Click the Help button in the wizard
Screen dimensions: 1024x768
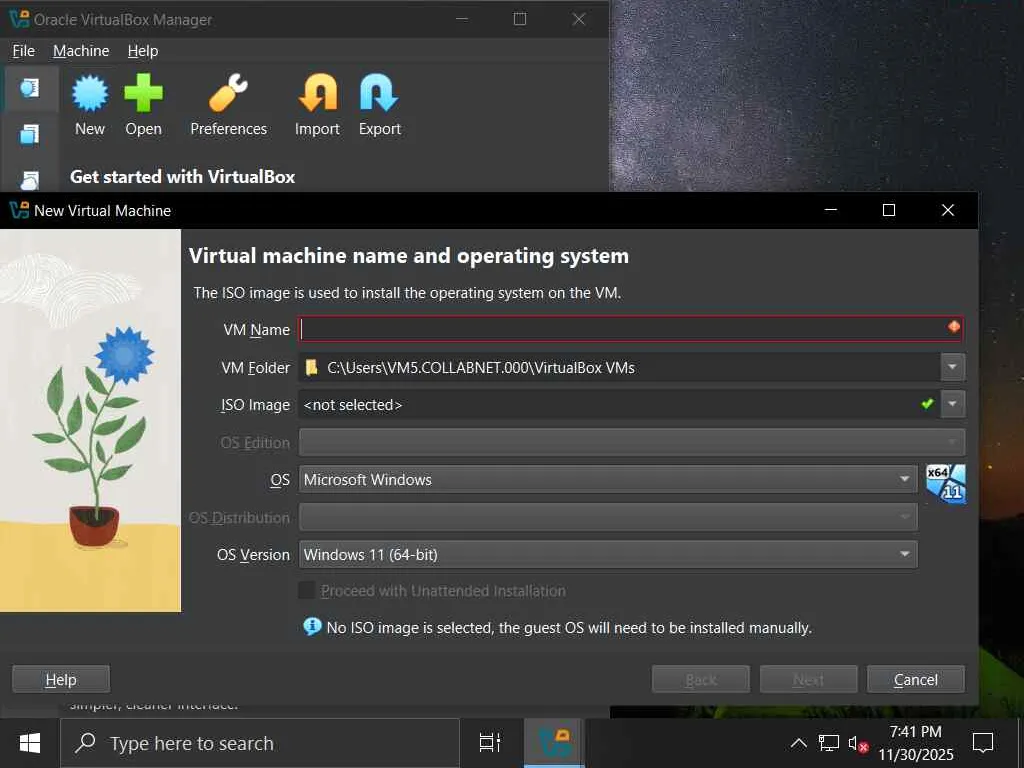pyautogui.click(x=61, y=679)
